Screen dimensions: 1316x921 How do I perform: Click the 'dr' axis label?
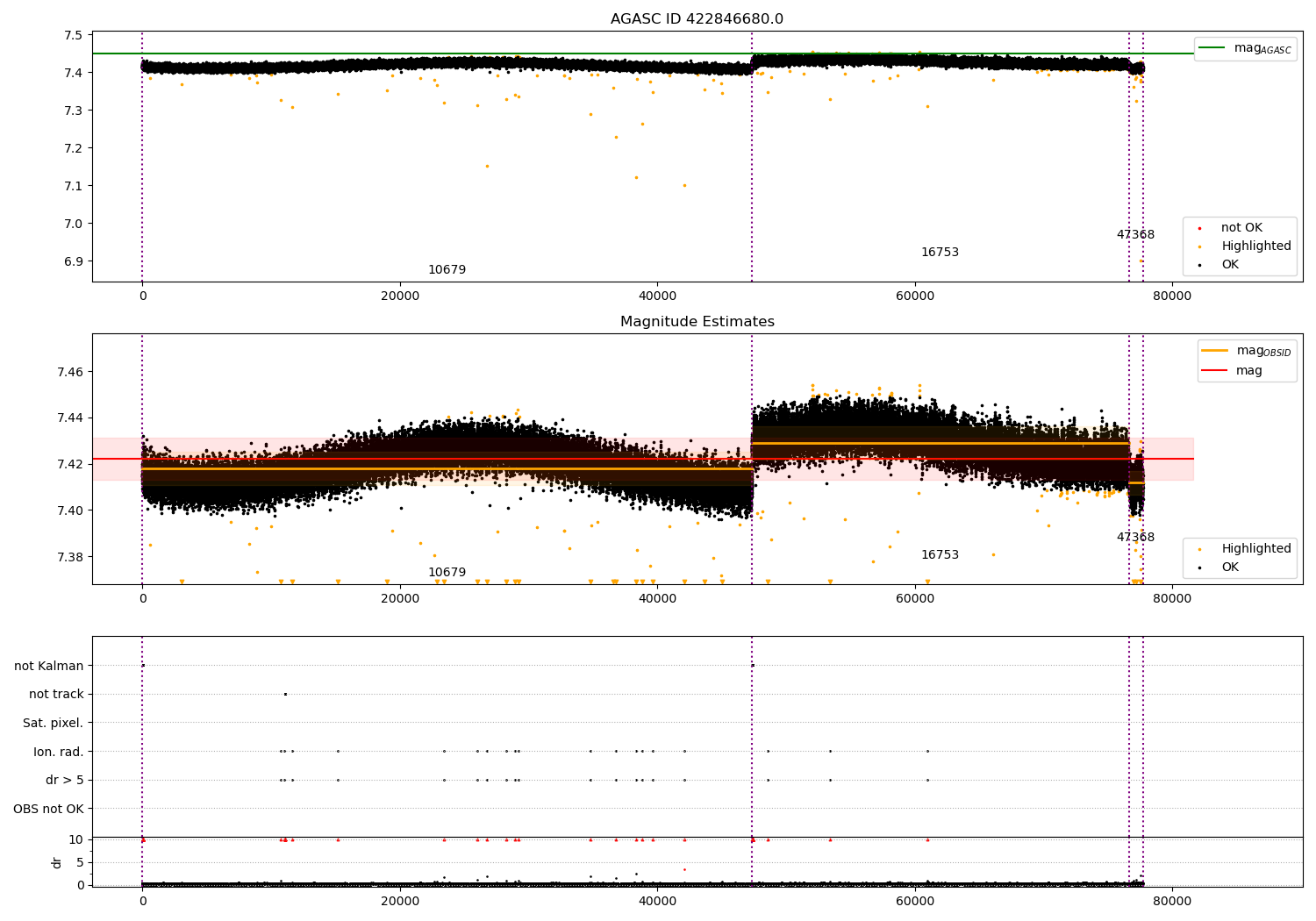(x=57, y=862)
